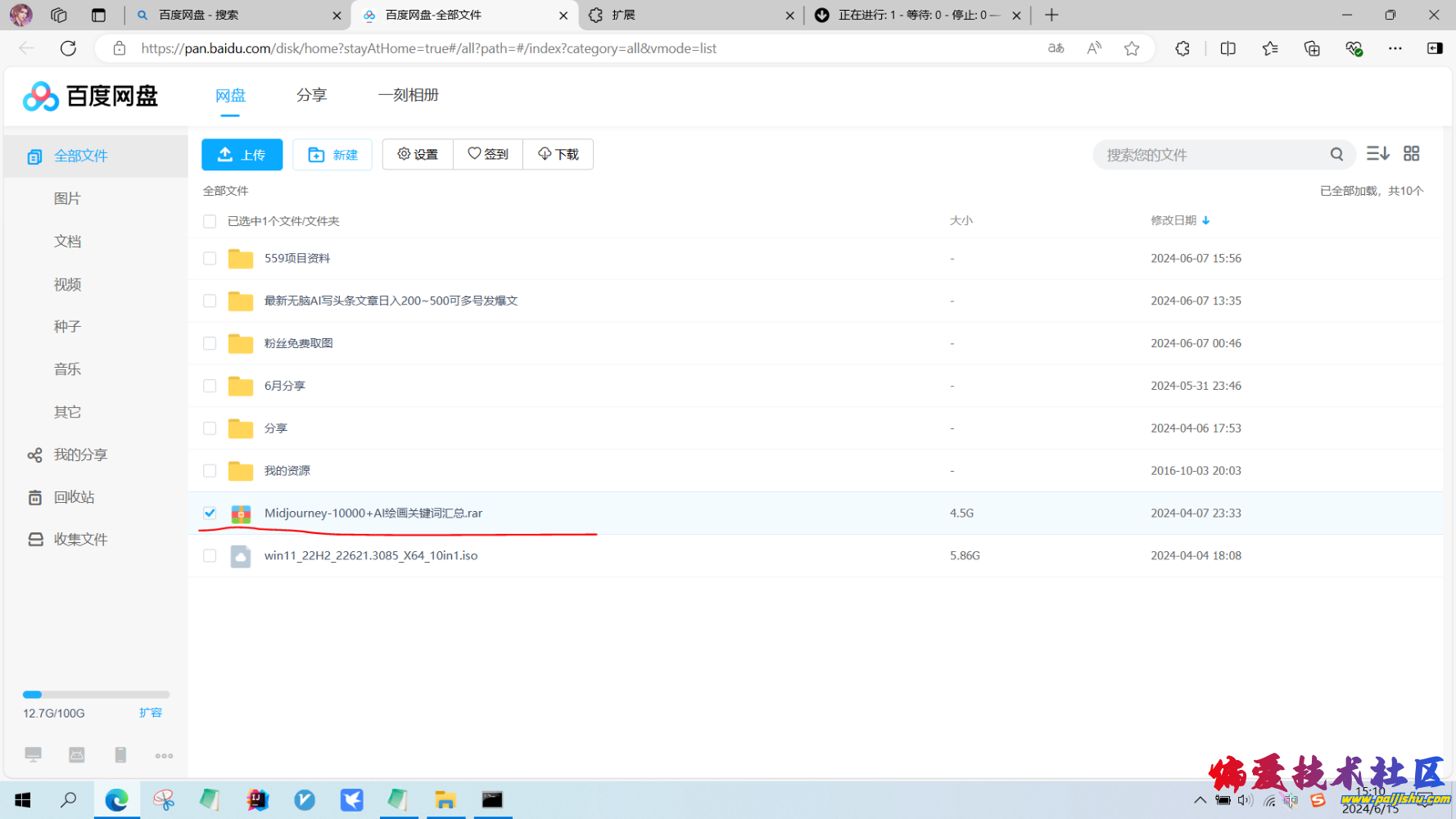Viewport: 1456px width, 819px height.
Task: Click the Baidu Netdisk logo
Action: pyautogui.click(x=90, y=96)
